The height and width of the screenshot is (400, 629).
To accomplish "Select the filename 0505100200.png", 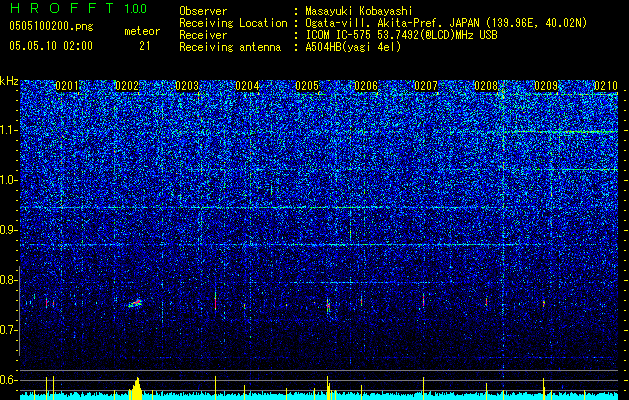I will click(51, 27).
